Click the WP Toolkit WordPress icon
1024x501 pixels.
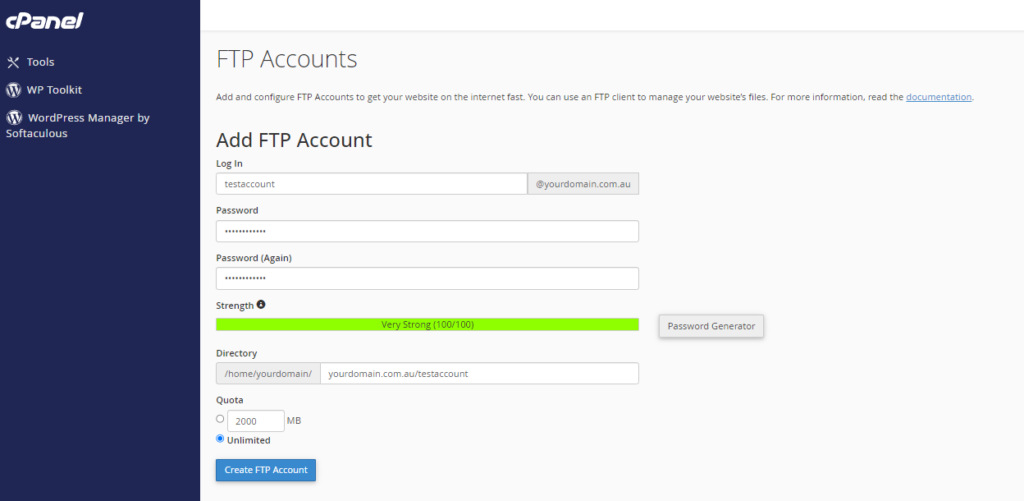[x=13, y=90]
